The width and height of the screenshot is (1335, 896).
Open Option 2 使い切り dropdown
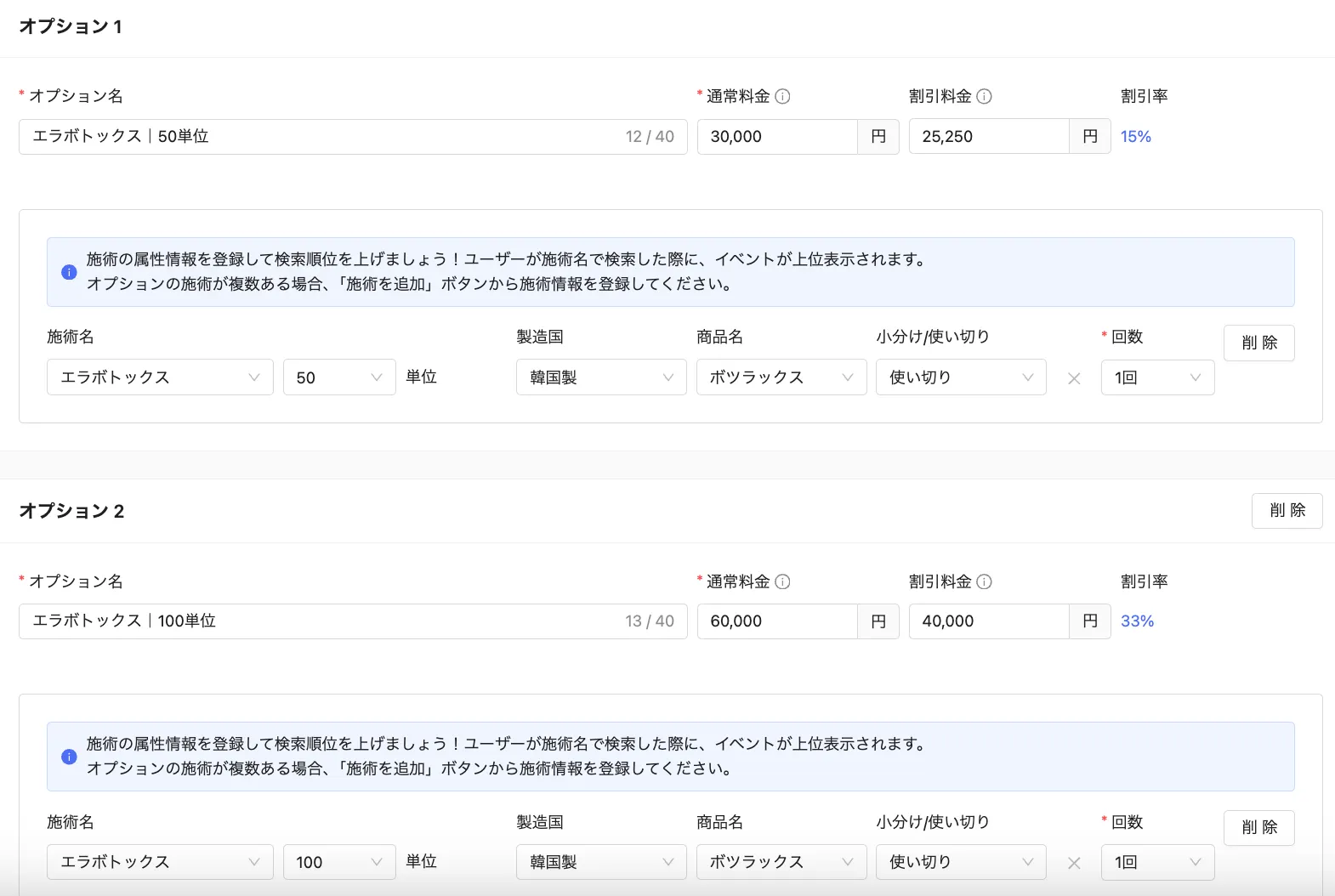(x=961, y=862)
